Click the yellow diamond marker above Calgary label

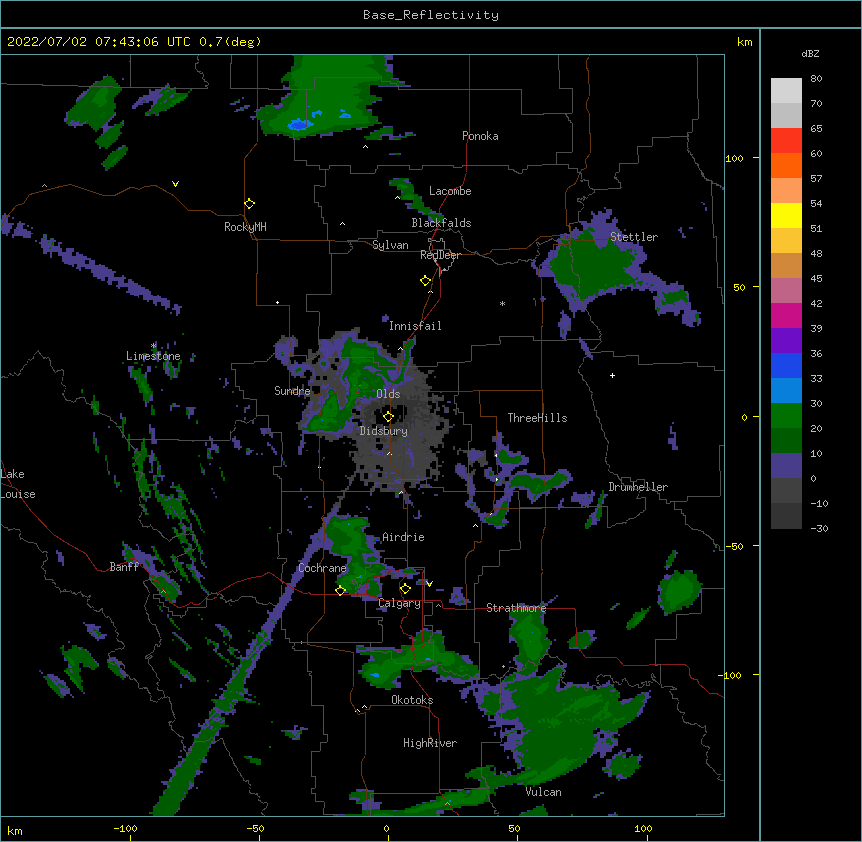pos(405,589)
